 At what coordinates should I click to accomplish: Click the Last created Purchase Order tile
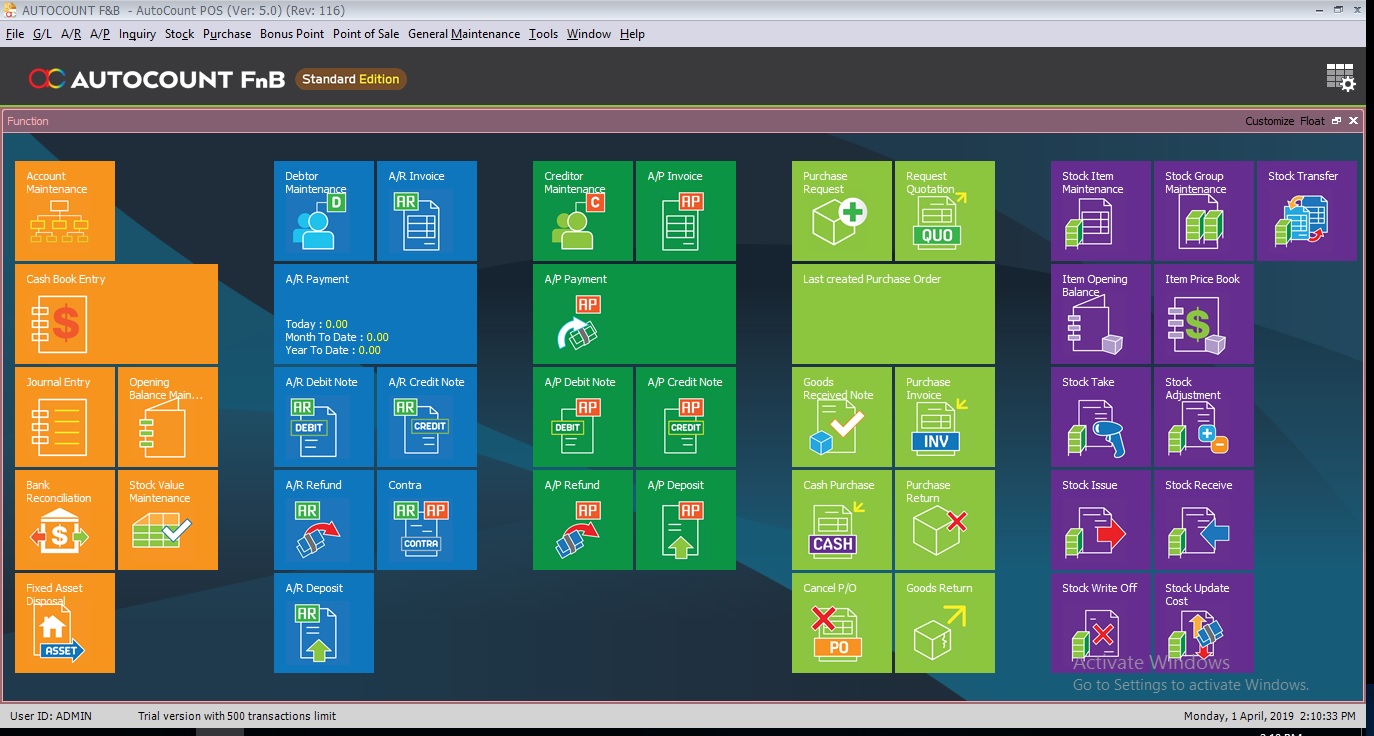pyautogui.click(x=893, y=314)
